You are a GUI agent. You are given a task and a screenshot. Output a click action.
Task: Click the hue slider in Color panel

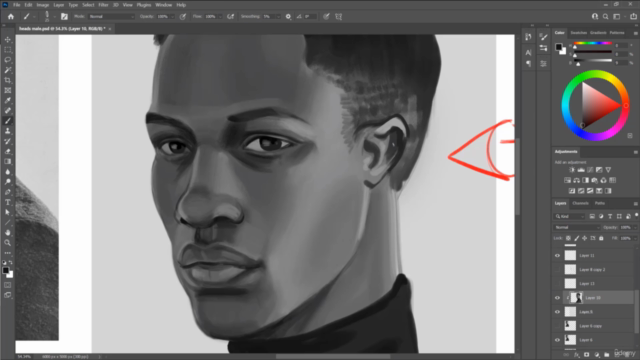pyautogui.click(x=593, y=43)
